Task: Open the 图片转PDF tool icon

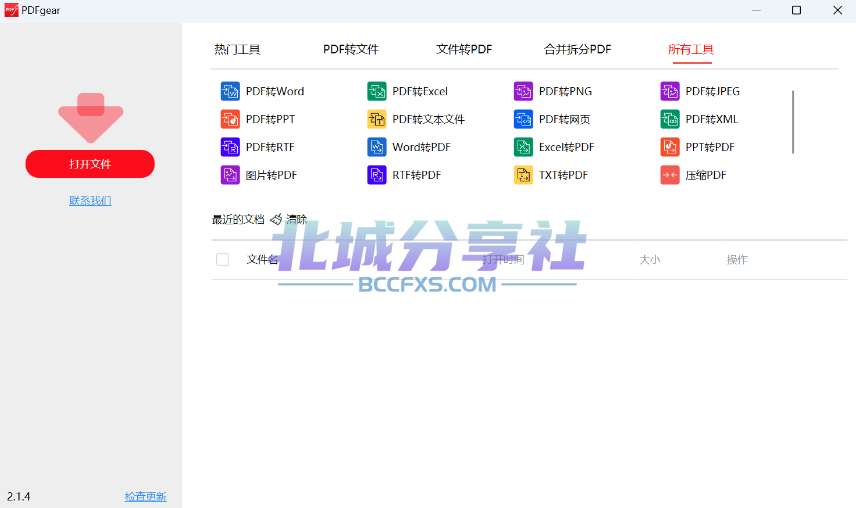Action: (x=230, y=175)
